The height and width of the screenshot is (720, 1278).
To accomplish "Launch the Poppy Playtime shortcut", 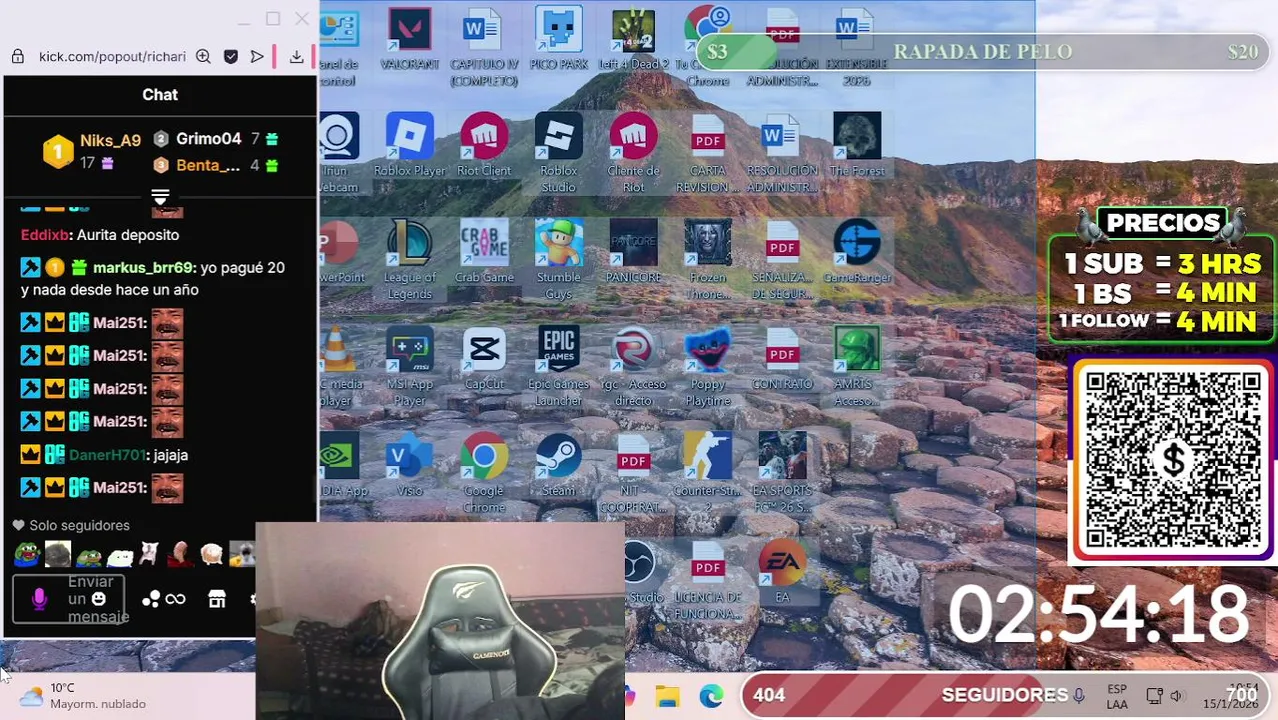I will click(x=707, y=367).
